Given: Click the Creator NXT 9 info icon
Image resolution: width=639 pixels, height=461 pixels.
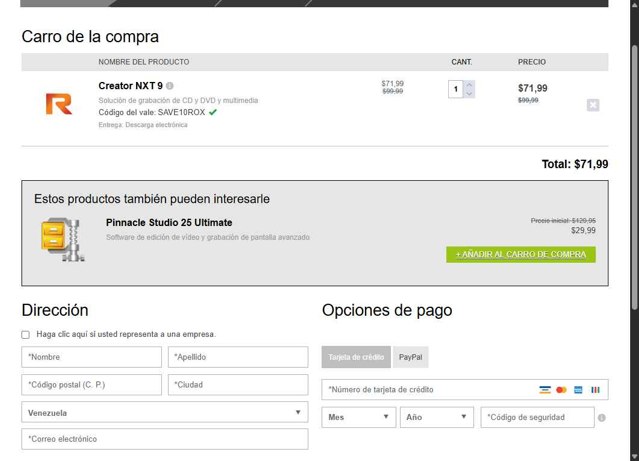Looking at the screenshot, I should point(170,86).
